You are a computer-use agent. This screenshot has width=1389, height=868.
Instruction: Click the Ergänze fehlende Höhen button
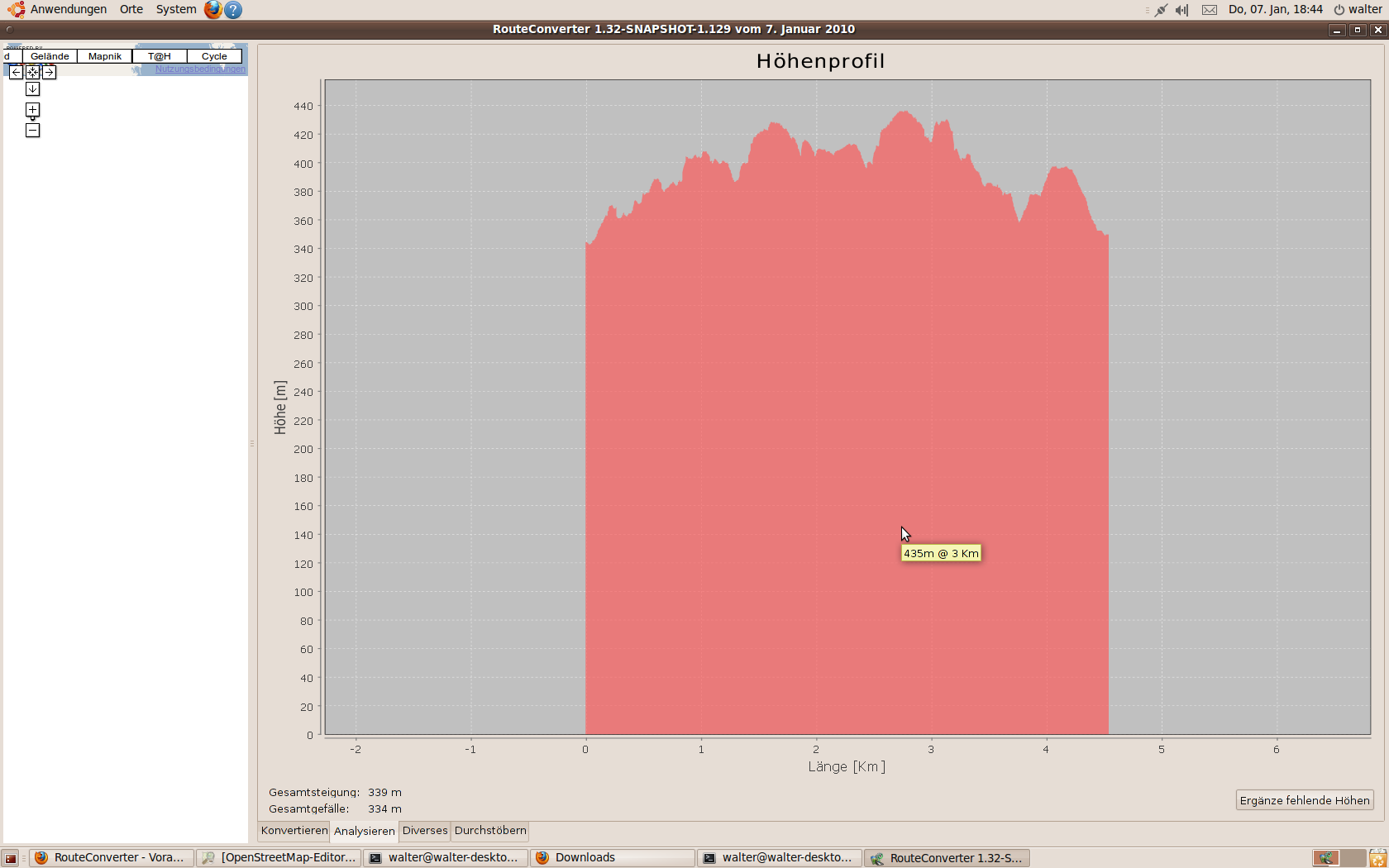coord(1304,800)
